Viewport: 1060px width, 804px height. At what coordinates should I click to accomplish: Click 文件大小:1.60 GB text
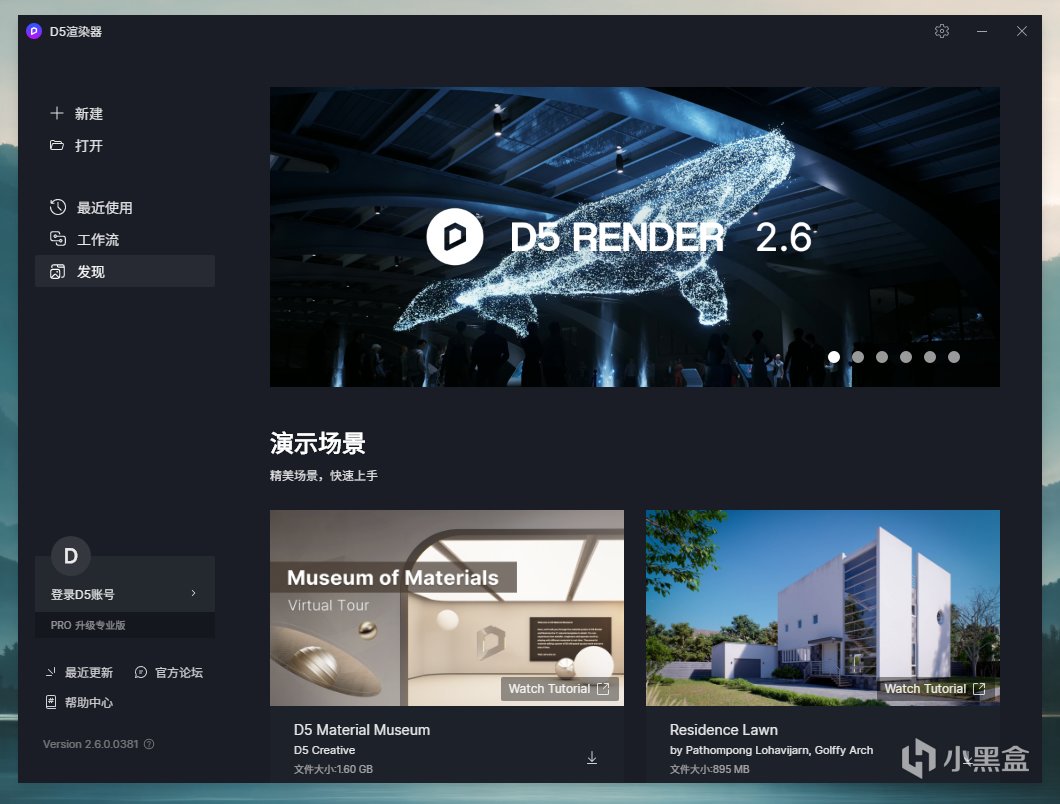click(x=333, y=769)
